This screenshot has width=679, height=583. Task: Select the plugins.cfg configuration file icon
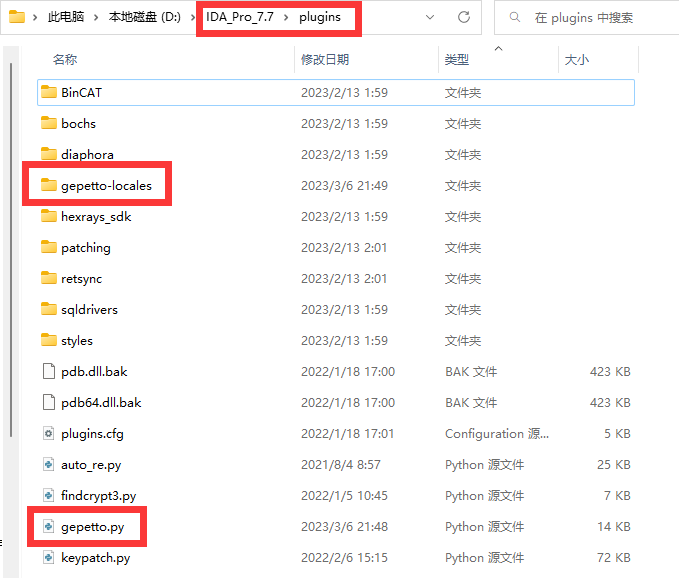pyautogui.click(x=48, y=434)
